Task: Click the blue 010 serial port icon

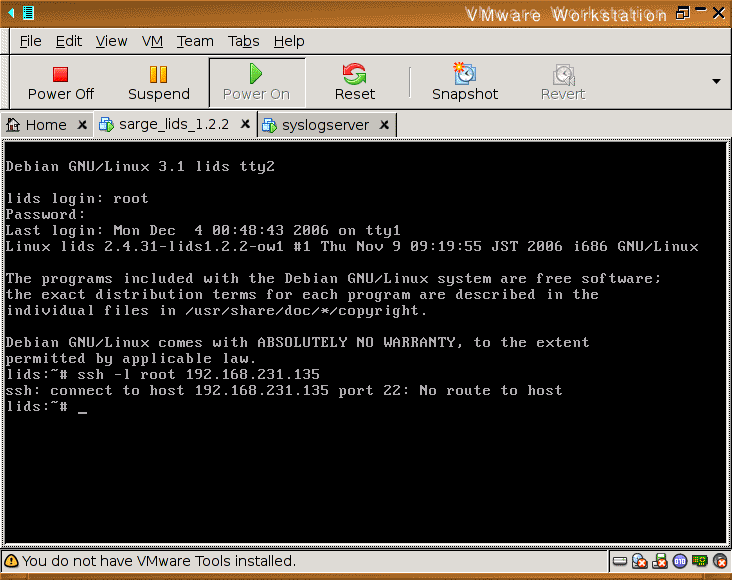Action: (680, 561)
